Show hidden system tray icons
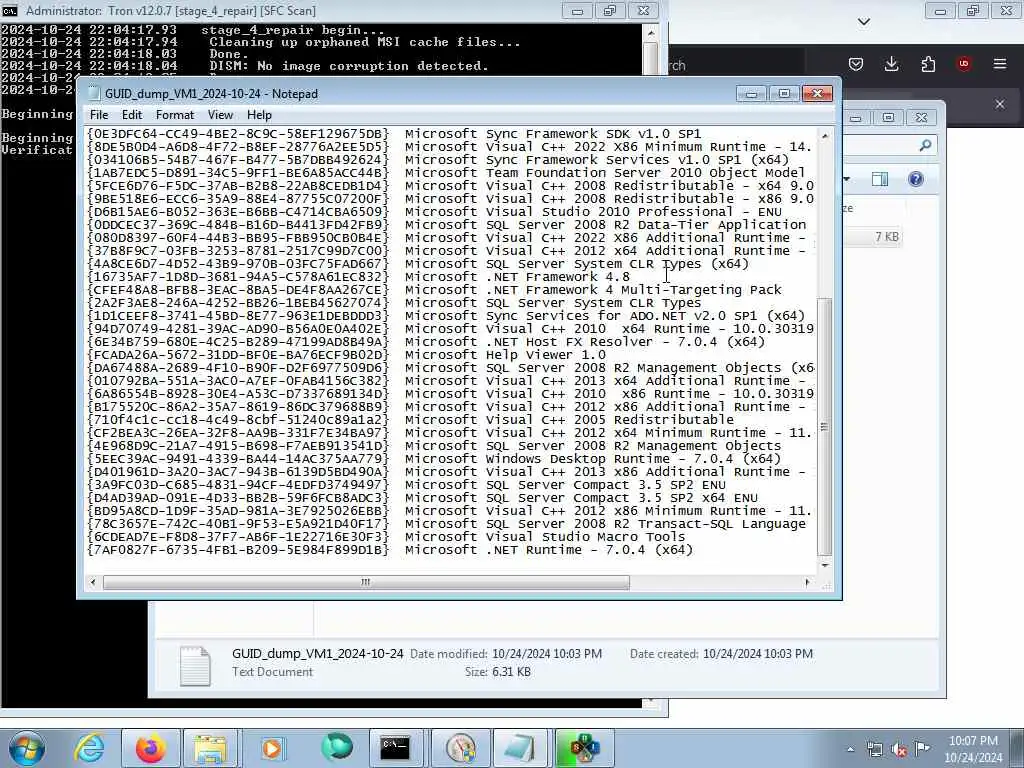 pos(850,750)
